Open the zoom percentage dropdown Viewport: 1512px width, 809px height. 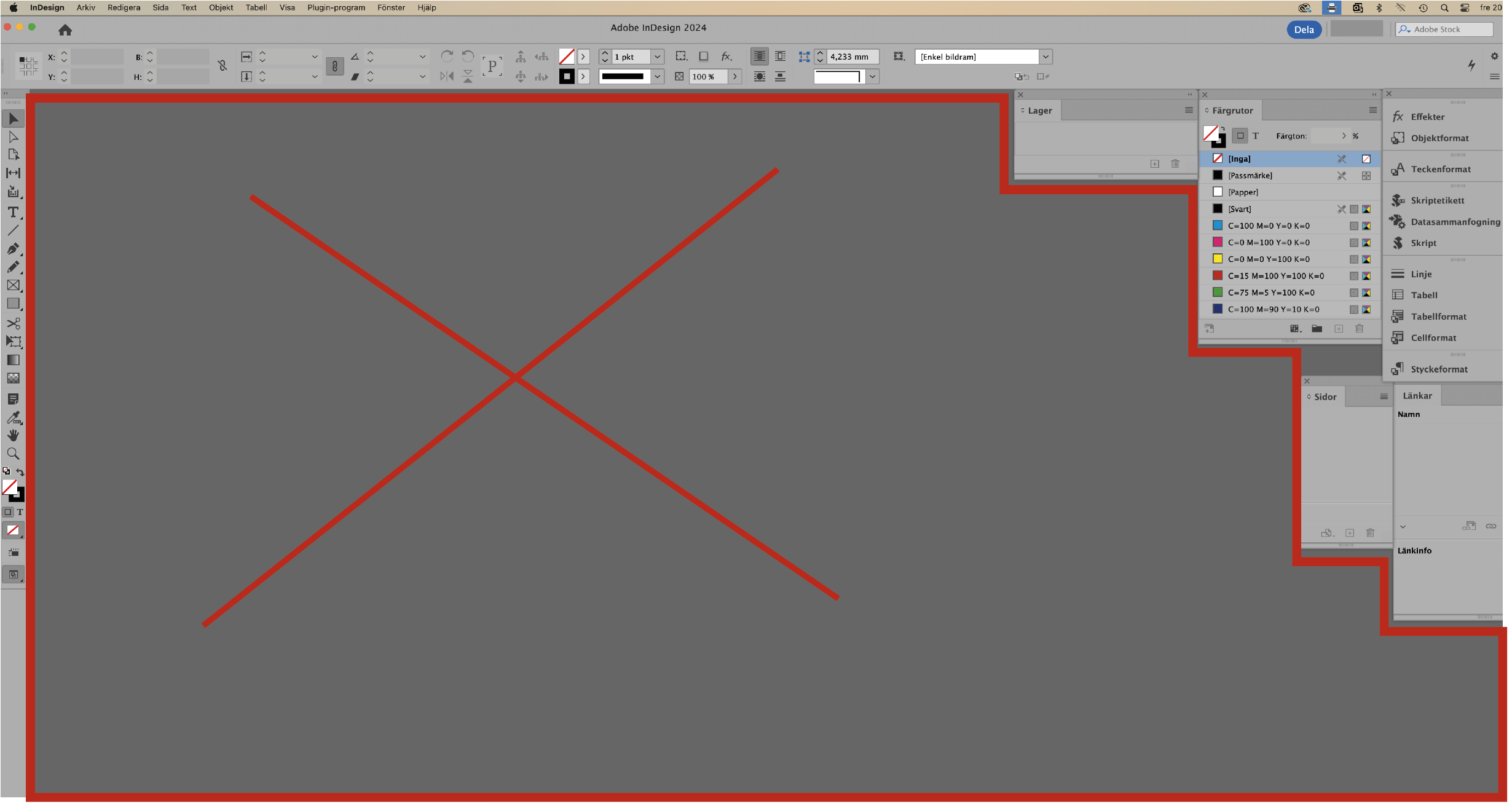click(x=735, y=76)
